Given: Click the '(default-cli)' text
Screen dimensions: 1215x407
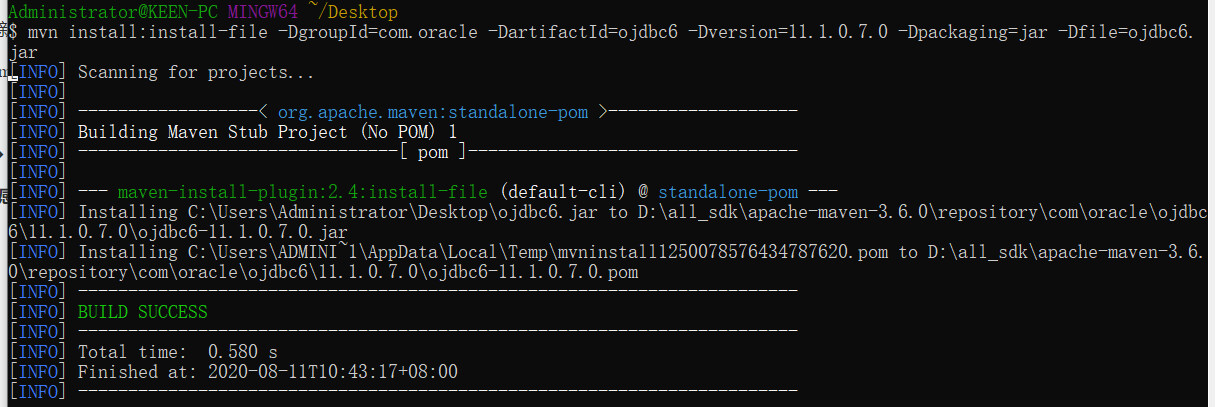Looking at the screenshot, I should 562,192.
